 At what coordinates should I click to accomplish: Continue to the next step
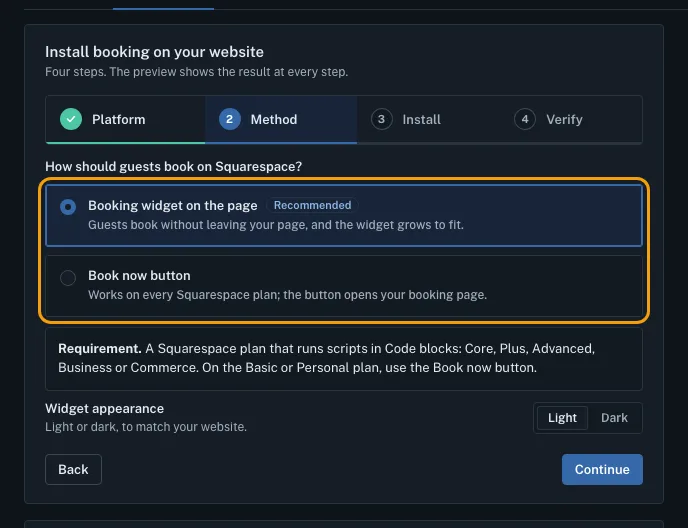602,469
